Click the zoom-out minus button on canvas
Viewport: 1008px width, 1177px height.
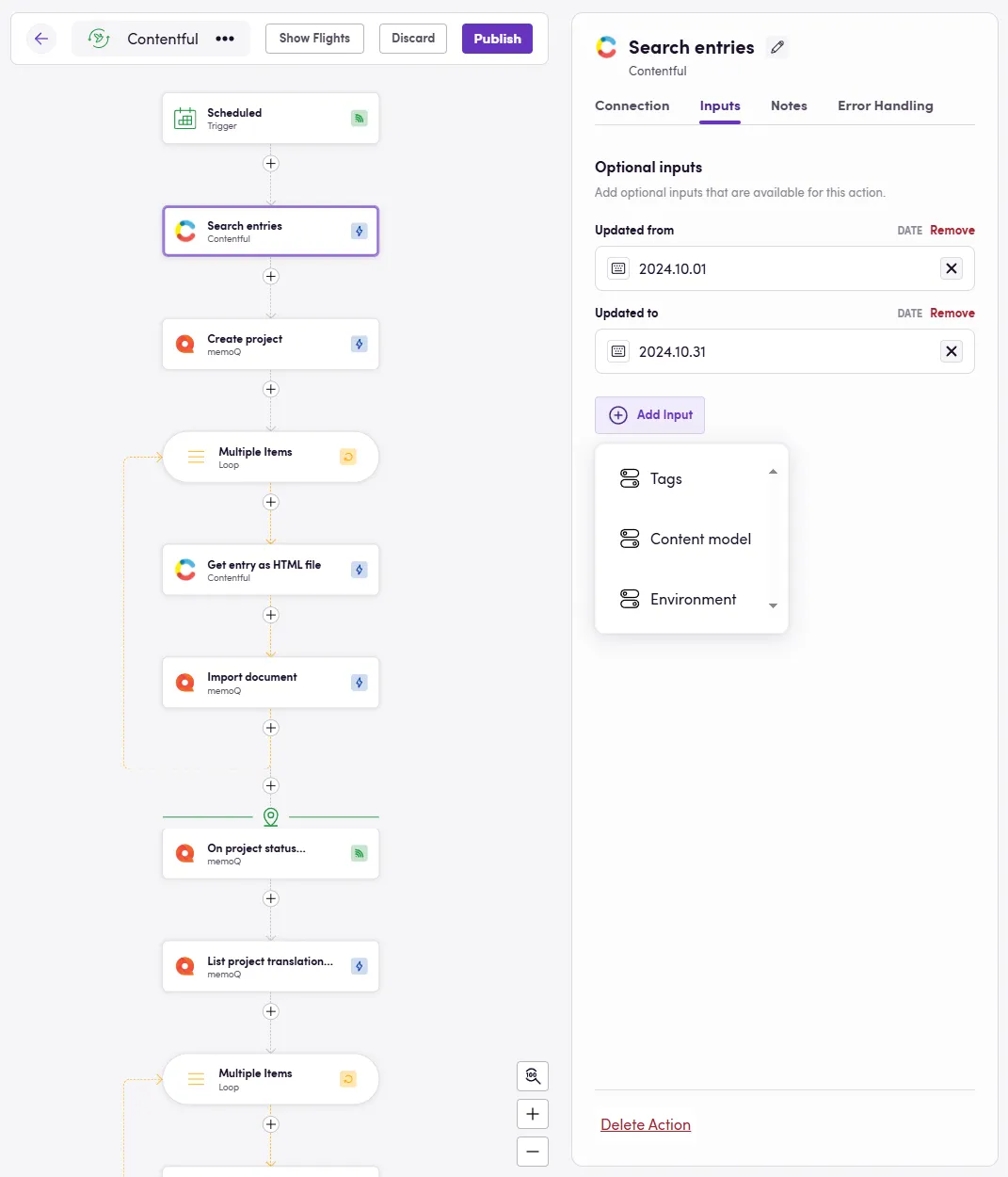[x=533, y=1152]
